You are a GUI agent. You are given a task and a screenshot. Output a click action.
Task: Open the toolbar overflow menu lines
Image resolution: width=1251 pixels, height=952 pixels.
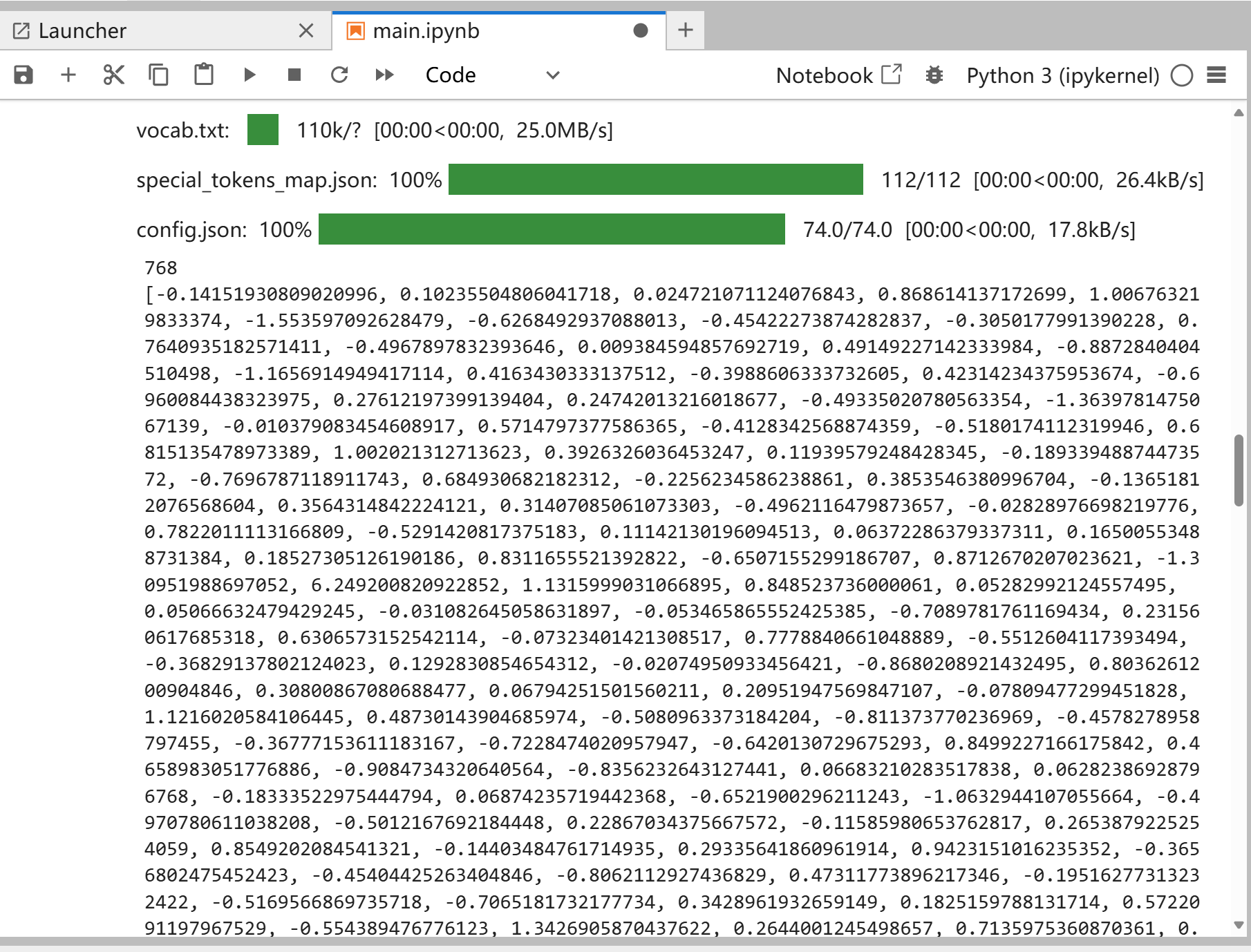coord(1216,75)
